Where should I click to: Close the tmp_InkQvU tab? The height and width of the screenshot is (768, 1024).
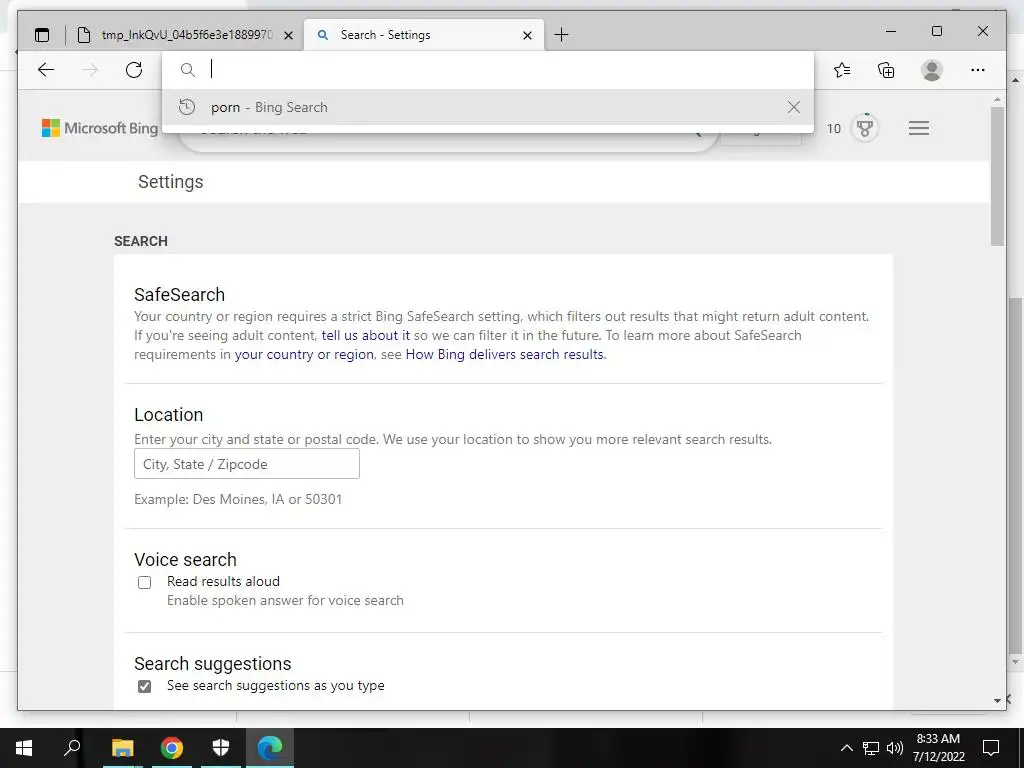[288, 35]
